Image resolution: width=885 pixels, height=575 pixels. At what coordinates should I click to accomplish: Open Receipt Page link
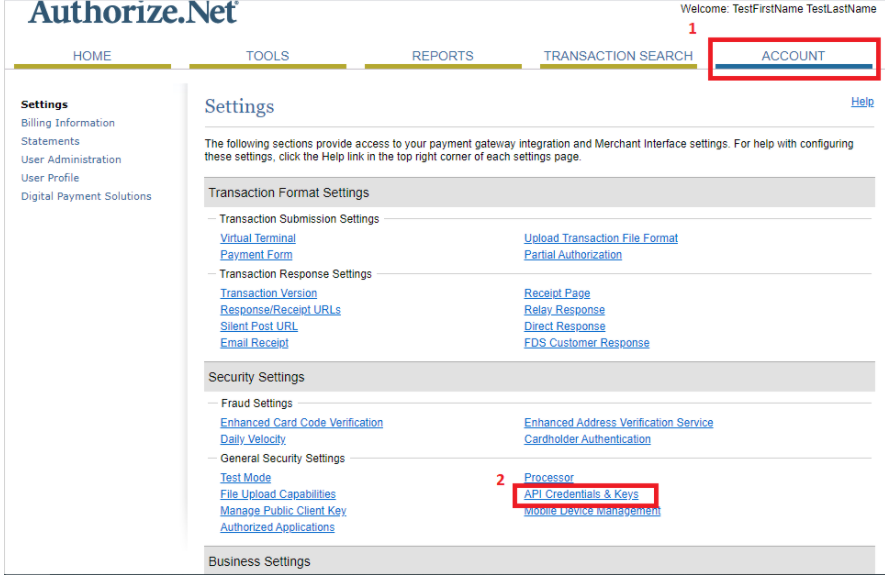pos(557,293)
